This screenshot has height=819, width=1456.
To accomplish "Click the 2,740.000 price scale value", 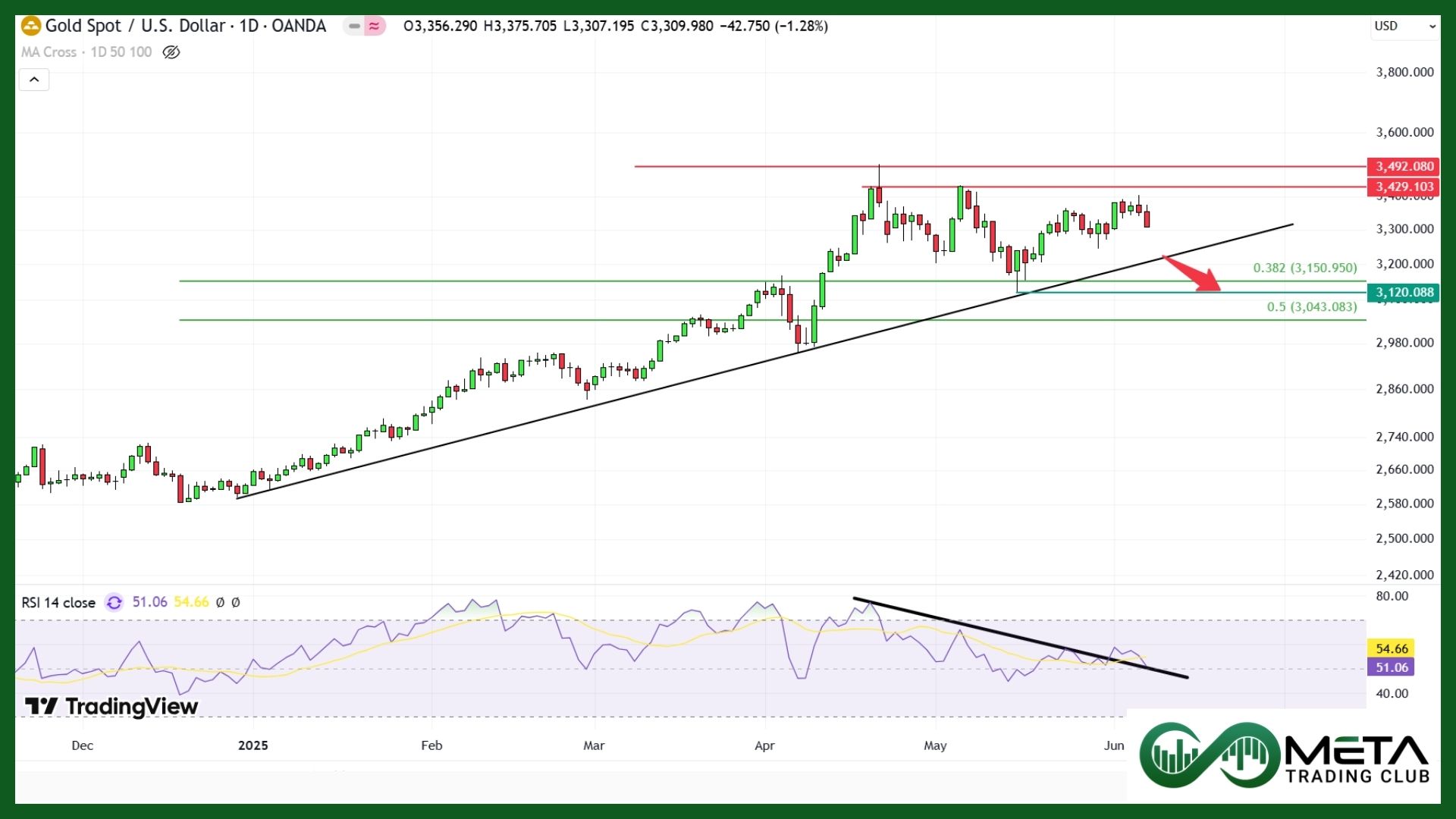I will (1404, 437).
